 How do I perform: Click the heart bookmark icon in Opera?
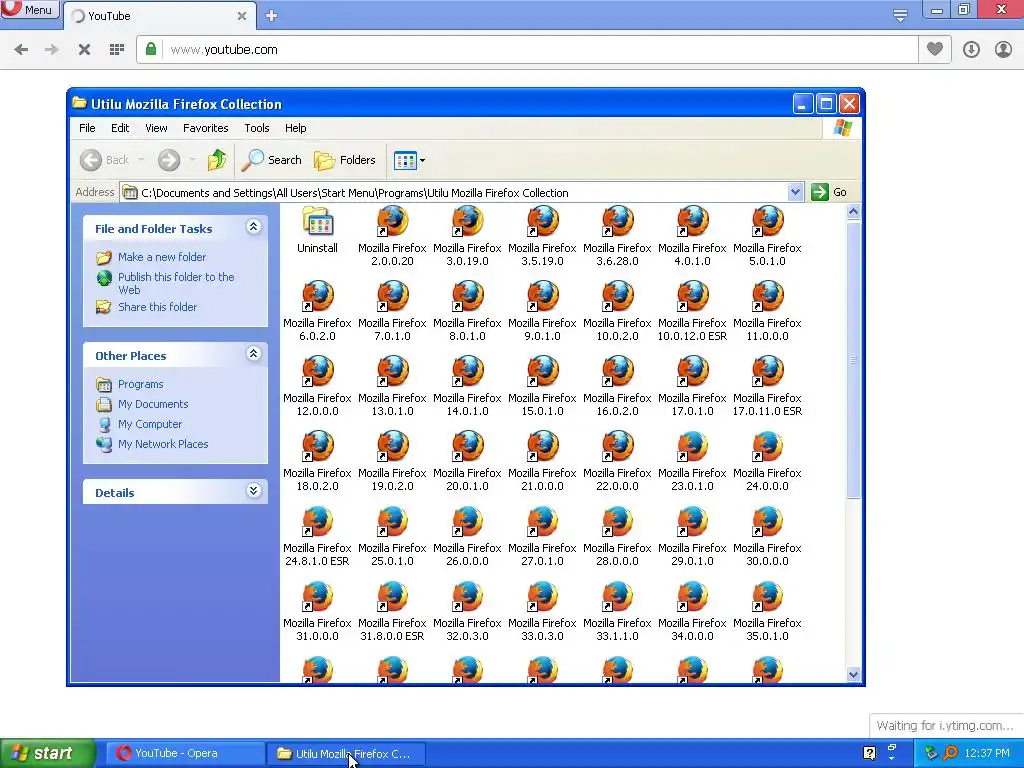[x=935, y=49]
